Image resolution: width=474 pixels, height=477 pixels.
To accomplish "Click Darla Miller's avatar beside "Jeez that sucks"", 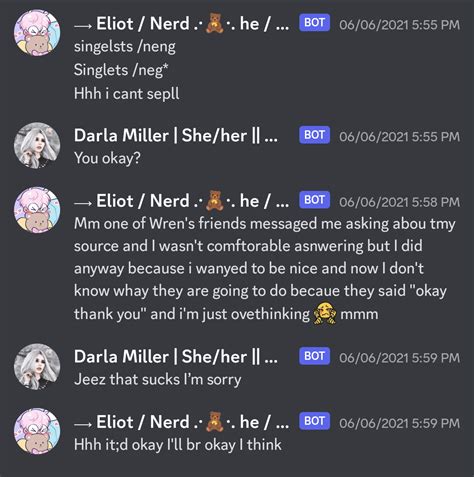I will click(37, 366).
